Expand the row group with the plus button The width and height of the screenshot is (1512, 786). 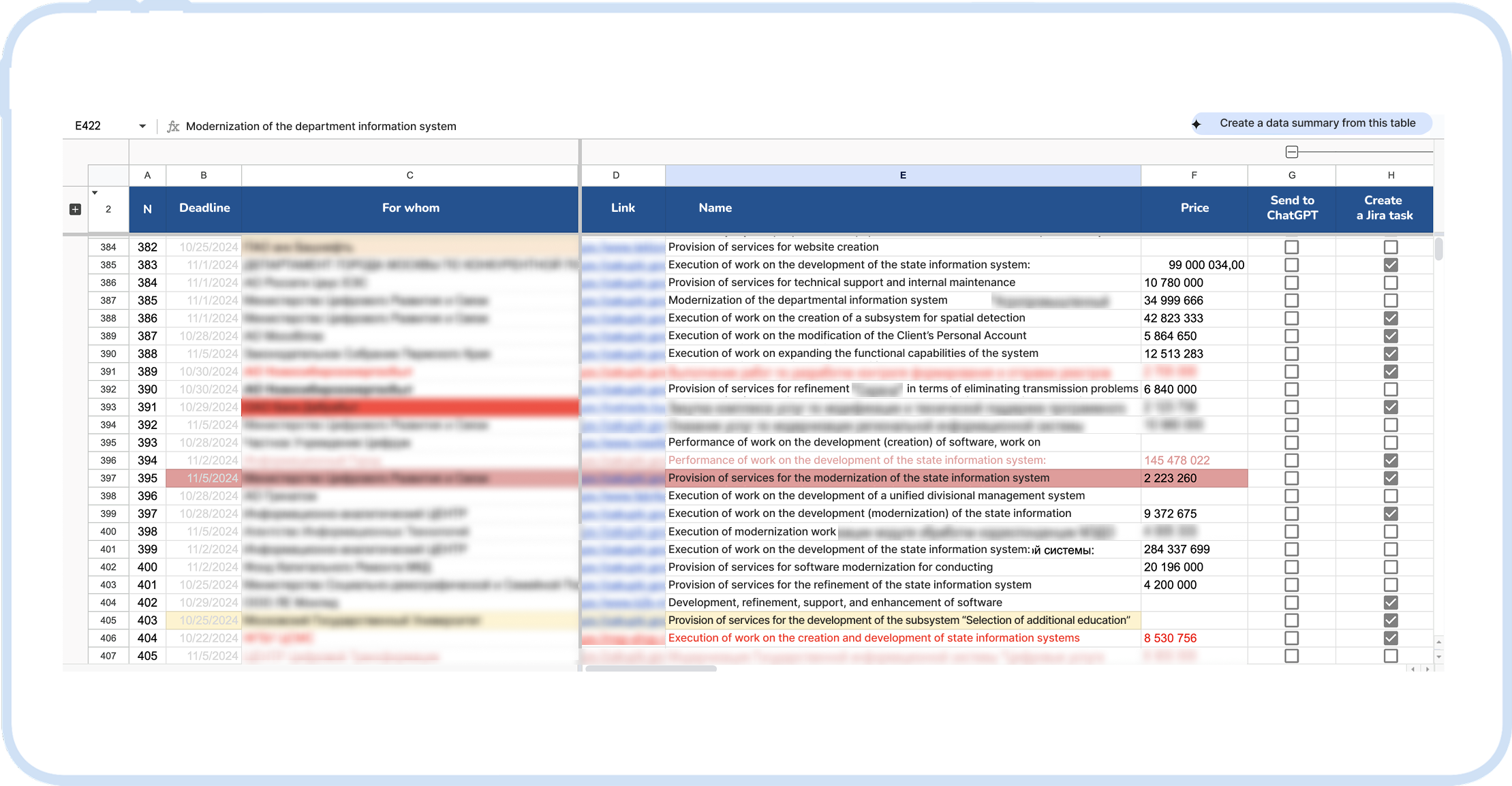75,209
